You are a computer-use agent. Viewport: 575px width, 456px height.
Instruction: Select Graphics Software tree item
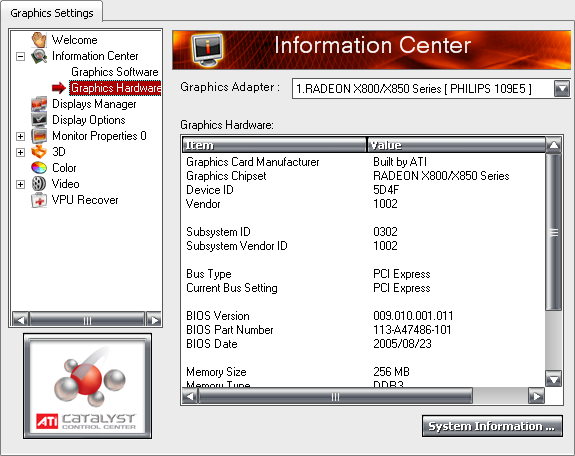(115, 72)
